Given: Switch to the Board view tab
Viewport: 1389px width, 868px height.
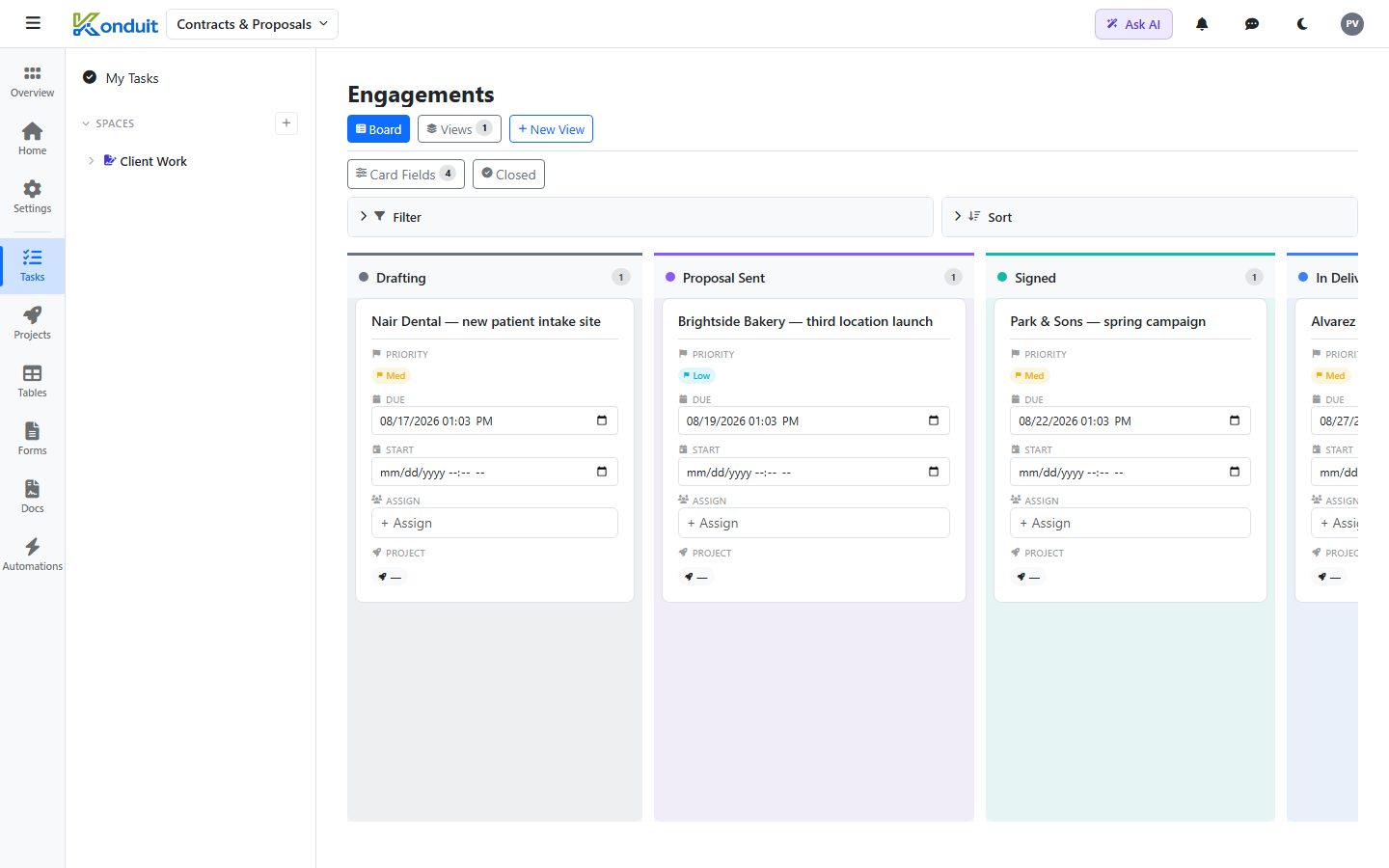Looking at the screenshot, I should (x=378, y=129).
